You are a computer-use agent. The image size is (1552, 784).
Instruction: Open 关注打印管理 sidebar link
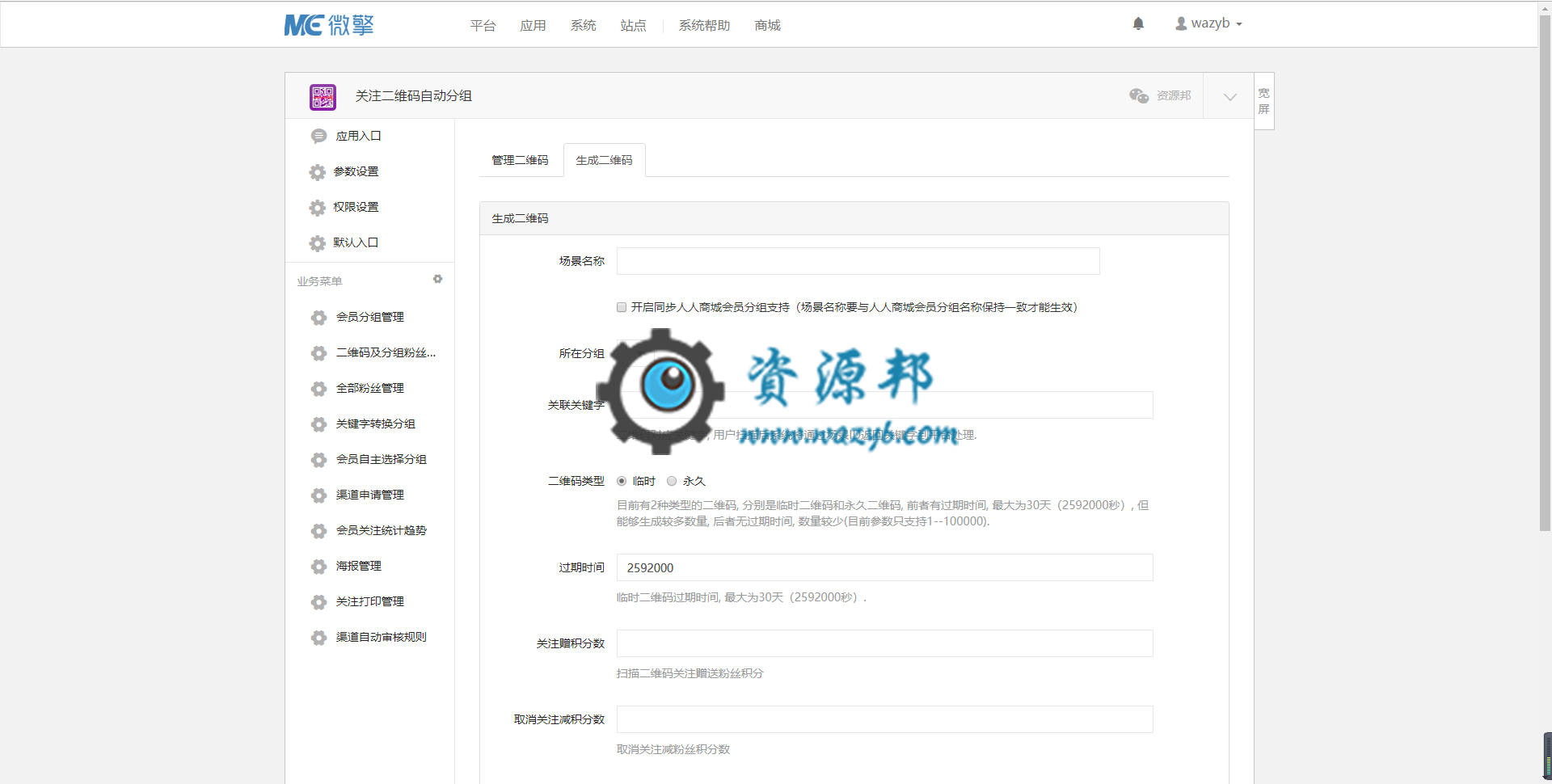click(369, 601)
